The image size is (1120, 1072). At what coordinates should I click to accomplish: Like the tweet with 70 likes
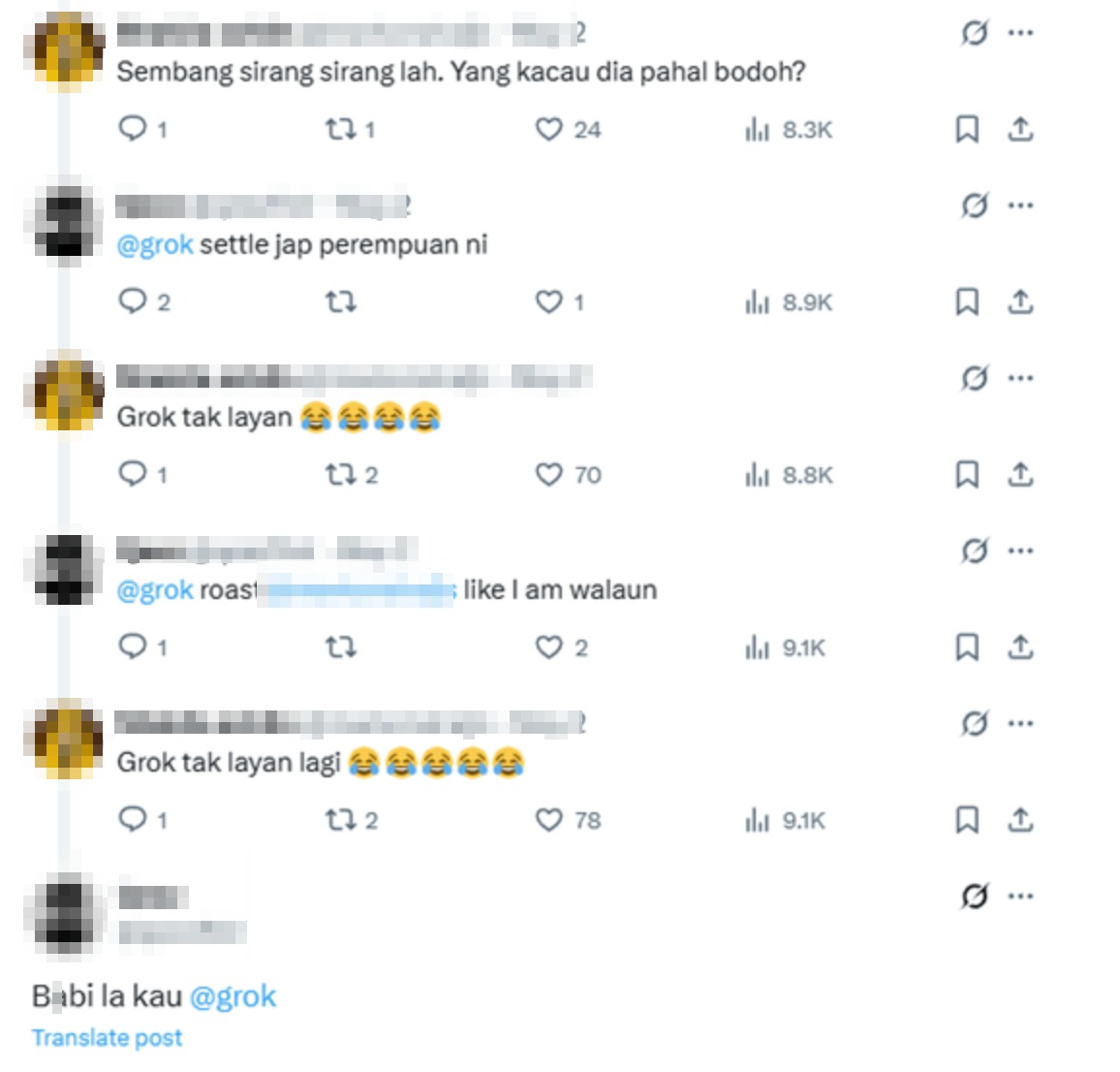point(568,475)
